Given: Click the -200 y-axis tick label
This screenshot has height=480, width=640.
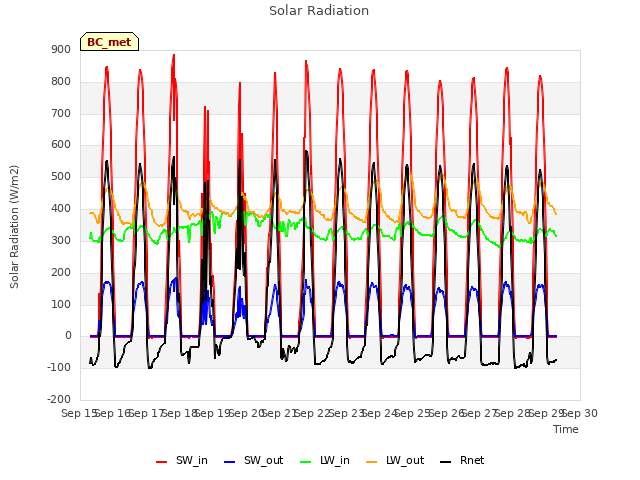Looking at the screenshot, I should 59,399.
